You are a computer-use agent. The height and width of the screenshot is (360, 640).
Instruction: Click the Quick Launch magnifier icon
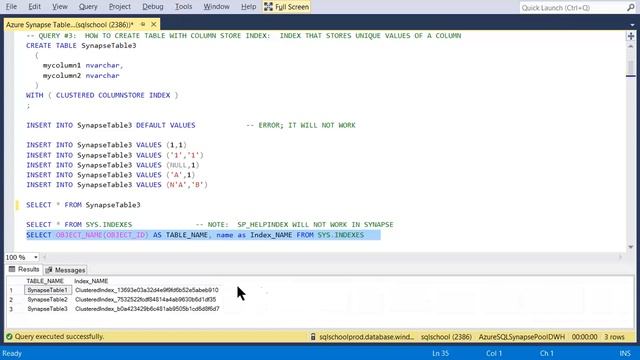(x=631, y=7)
